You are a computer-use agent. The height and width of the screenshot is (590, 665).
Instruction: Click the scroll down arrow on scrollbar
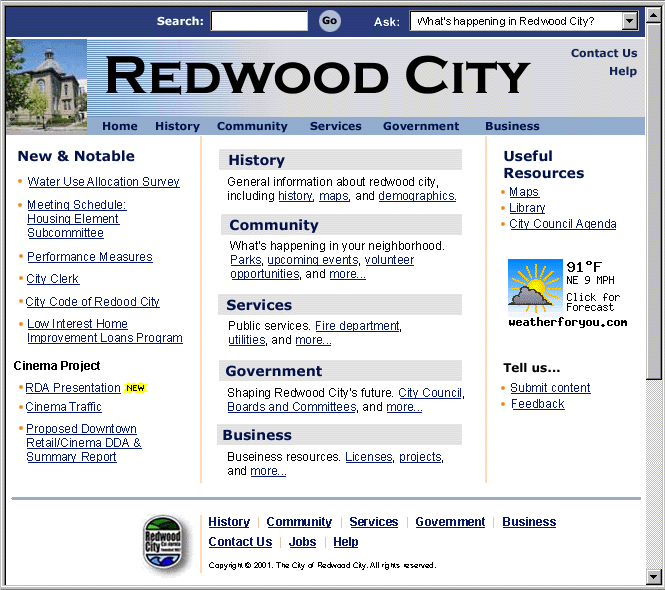tap(654, 577)
